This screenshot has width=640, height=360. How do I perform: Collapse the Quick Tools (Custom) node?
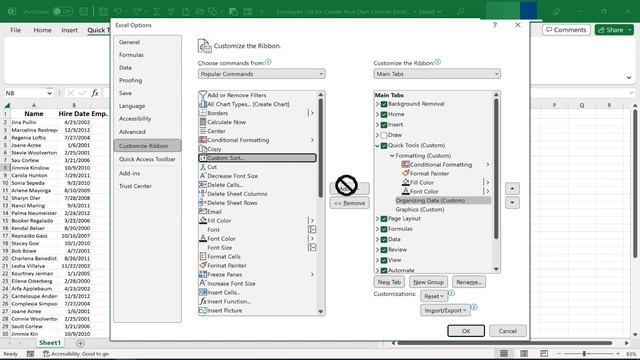[x=377, y=146]
